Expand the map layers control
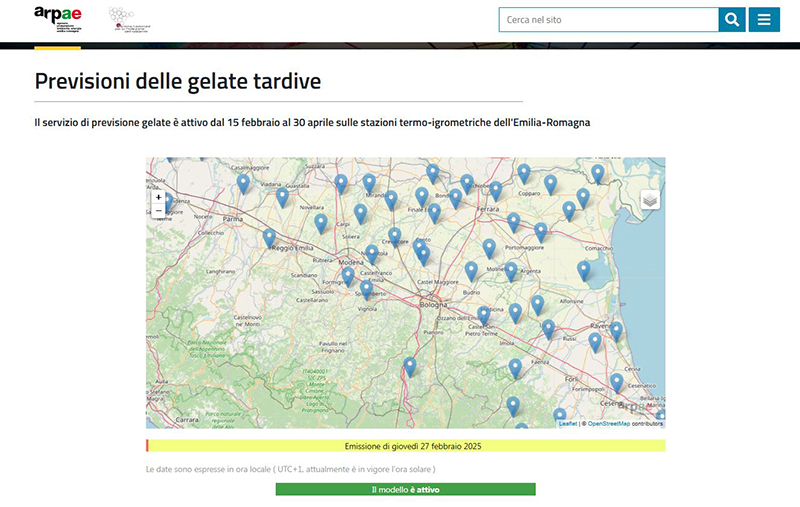 [650, 200]
